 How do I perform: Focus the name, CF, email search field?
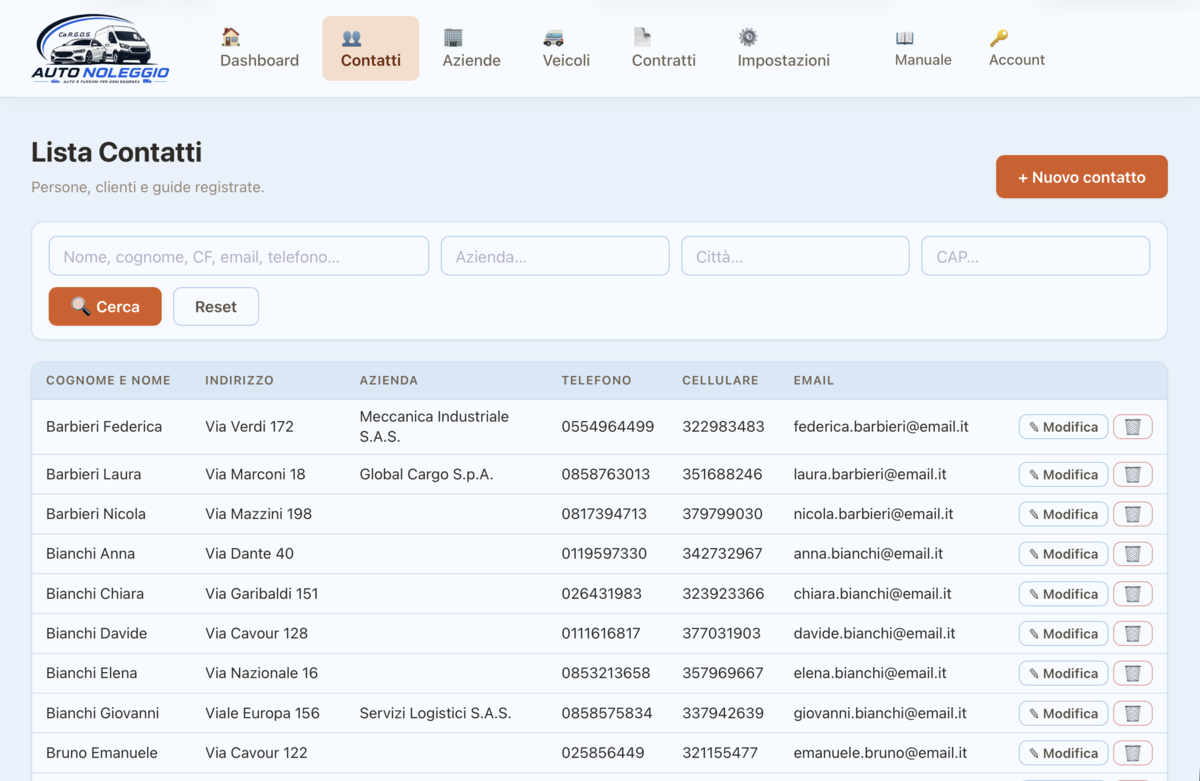pyautogui.click(x=239, y=256)
